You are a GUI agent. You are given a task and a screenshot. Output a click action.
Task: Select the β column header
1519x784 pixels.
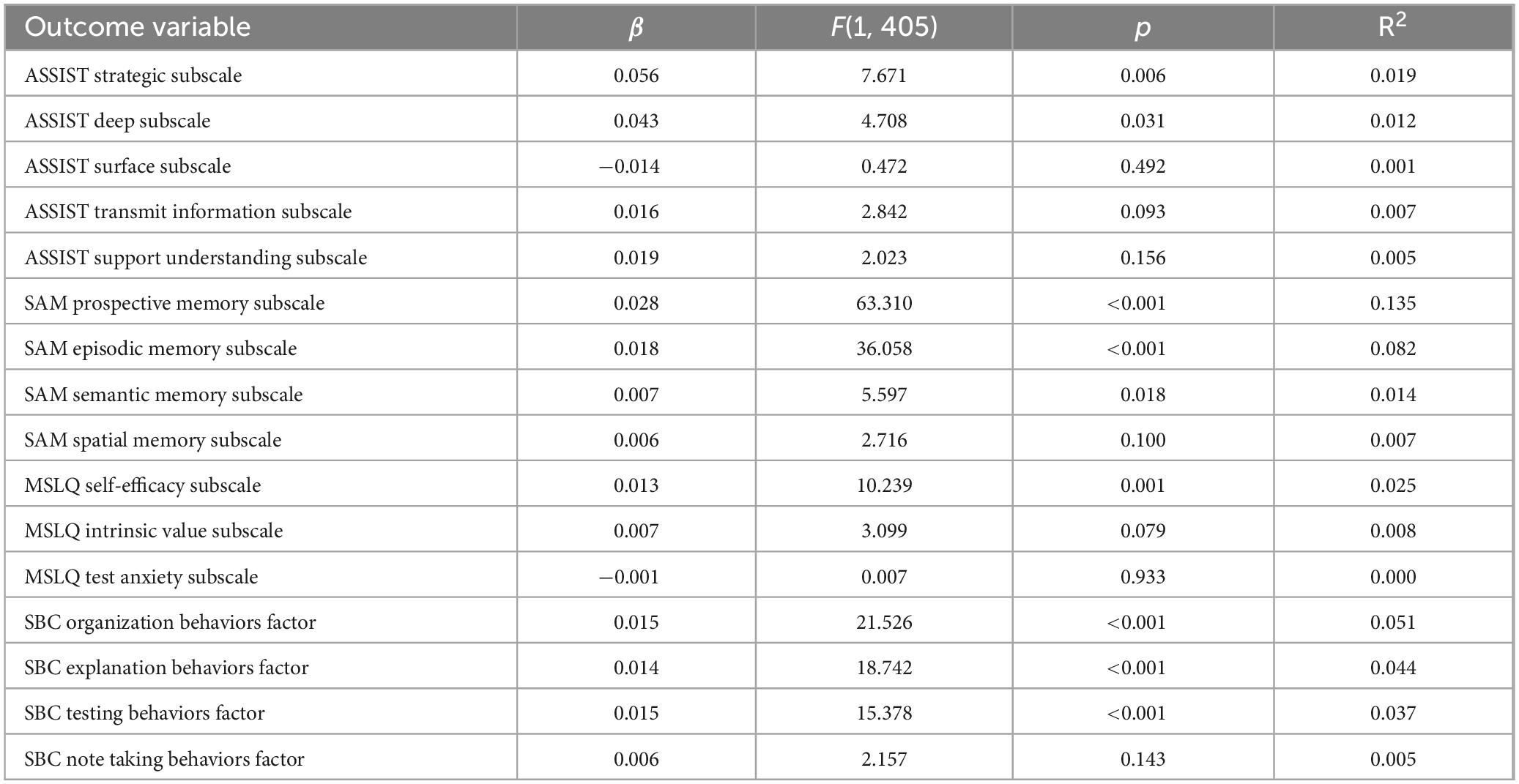pyautogui.click(x=636, y=29)
